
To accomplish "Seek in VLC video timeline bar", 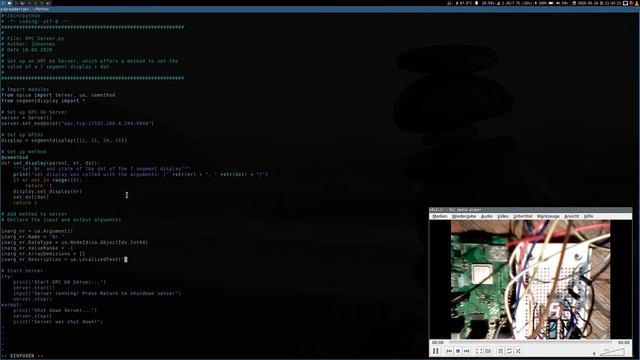I will (531, 342).
